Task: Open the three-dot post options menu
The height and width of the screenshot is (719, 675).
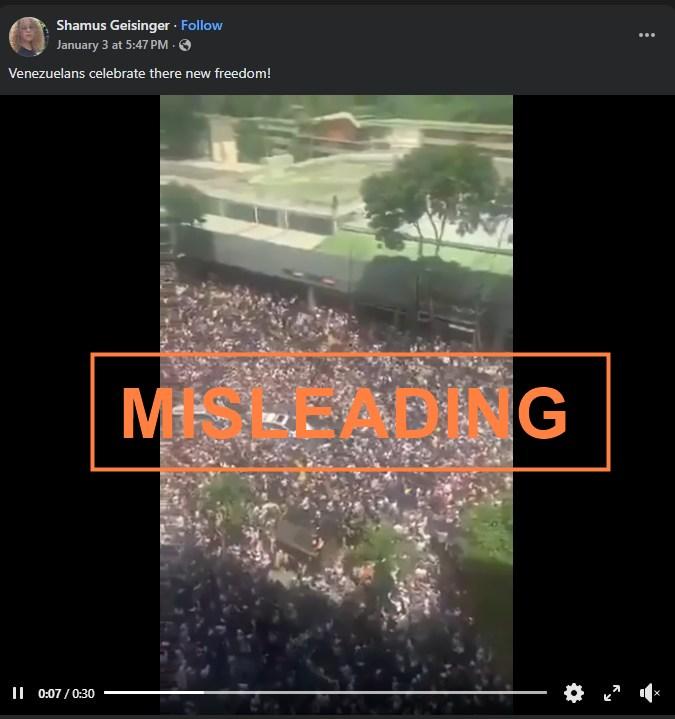Action: coord(647,35)
